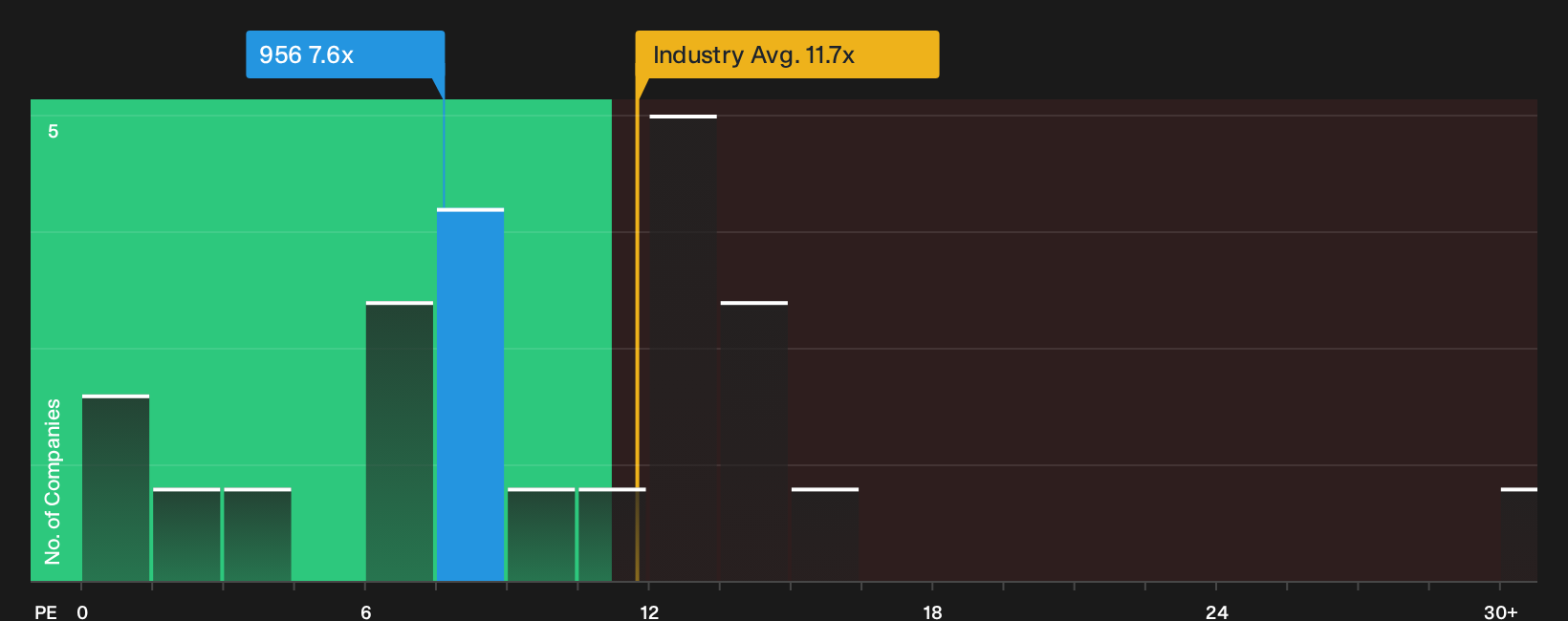The height and width of the screenshot is (621, 1568).
Task: Select the '30+' axis tick label
Action: click(1501, 612)
